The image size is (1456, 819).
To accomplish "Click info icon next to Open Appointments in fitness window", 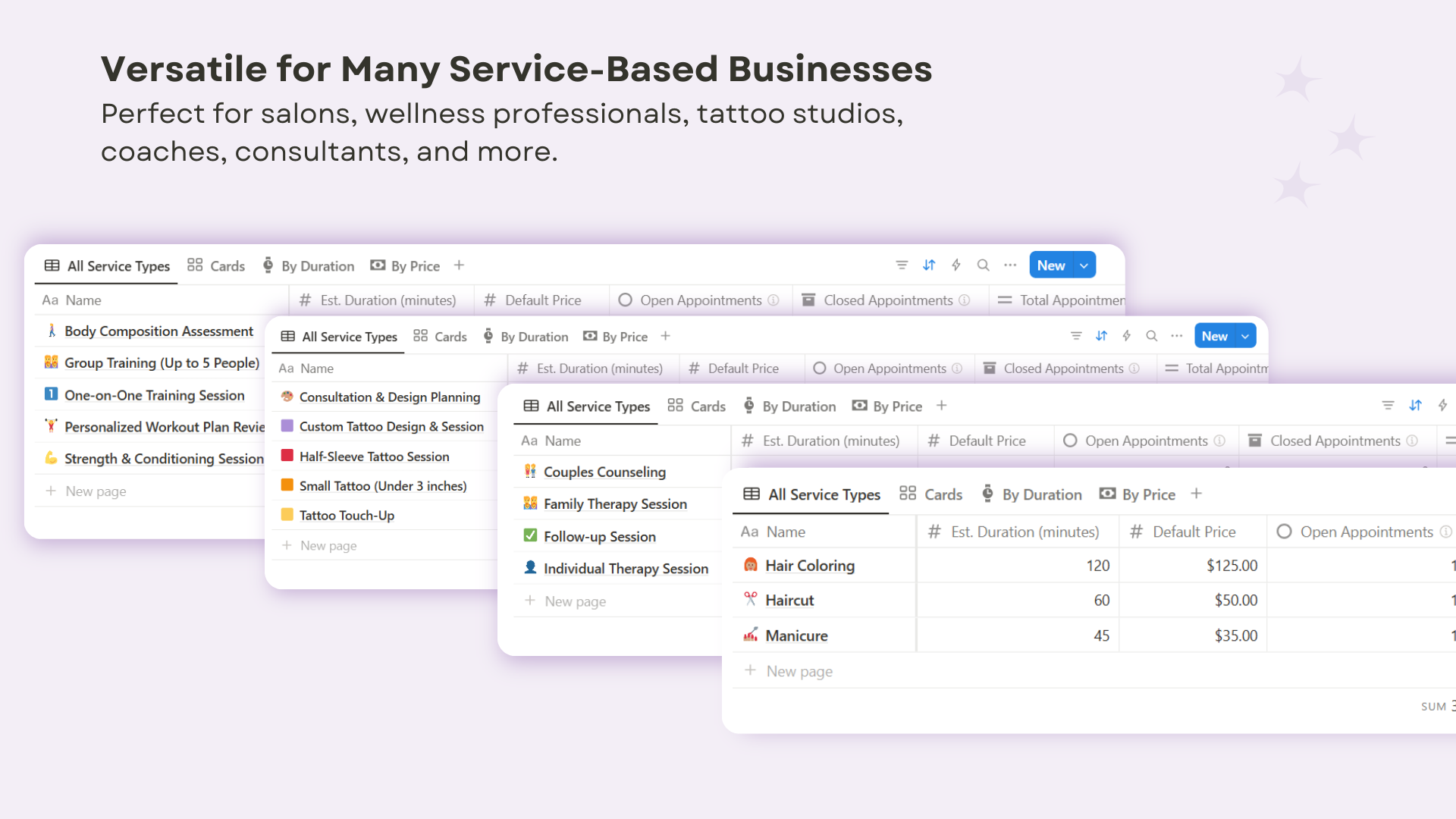I will 773,300.
